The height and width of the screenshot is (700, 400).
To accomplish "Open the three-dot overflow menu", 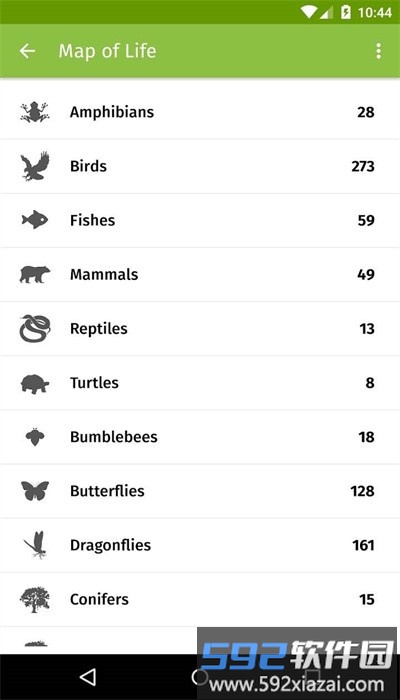I will [x=378, y=51].
